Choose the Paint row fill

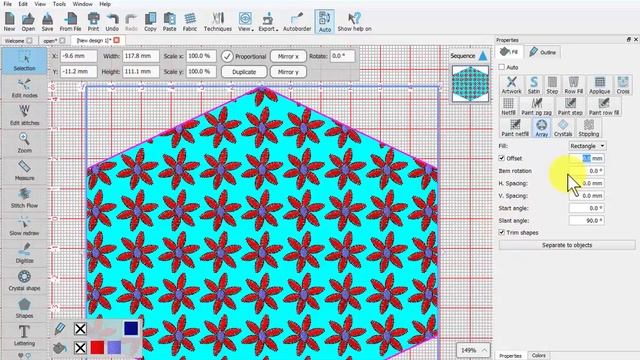(604, 106)
